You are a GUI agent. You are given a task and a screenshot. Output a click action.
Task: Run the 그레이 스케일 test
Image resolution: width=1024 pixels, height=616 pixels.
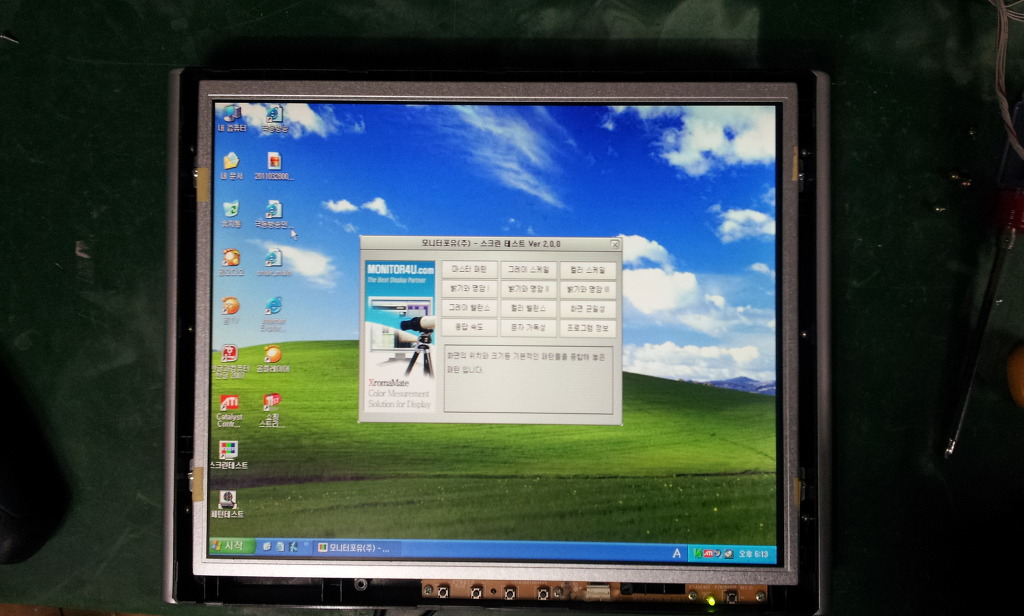tap(528, 270)
